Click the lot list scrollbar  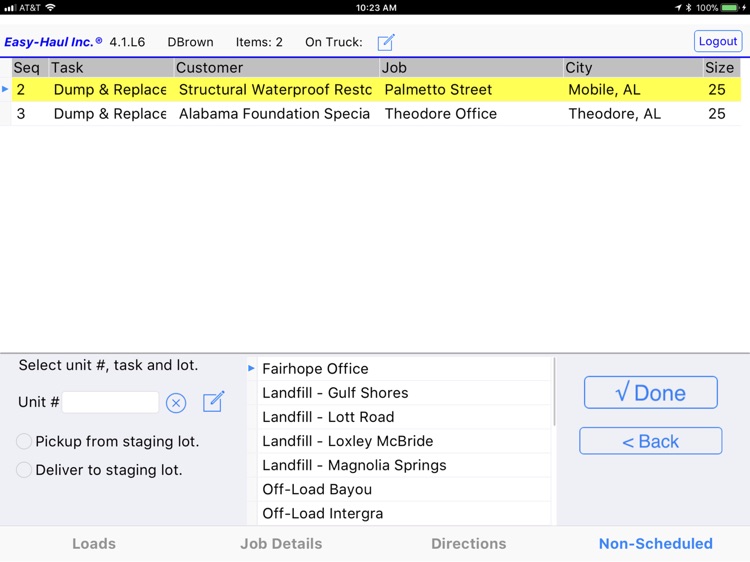pyautogui.click(x=554, y=392)
